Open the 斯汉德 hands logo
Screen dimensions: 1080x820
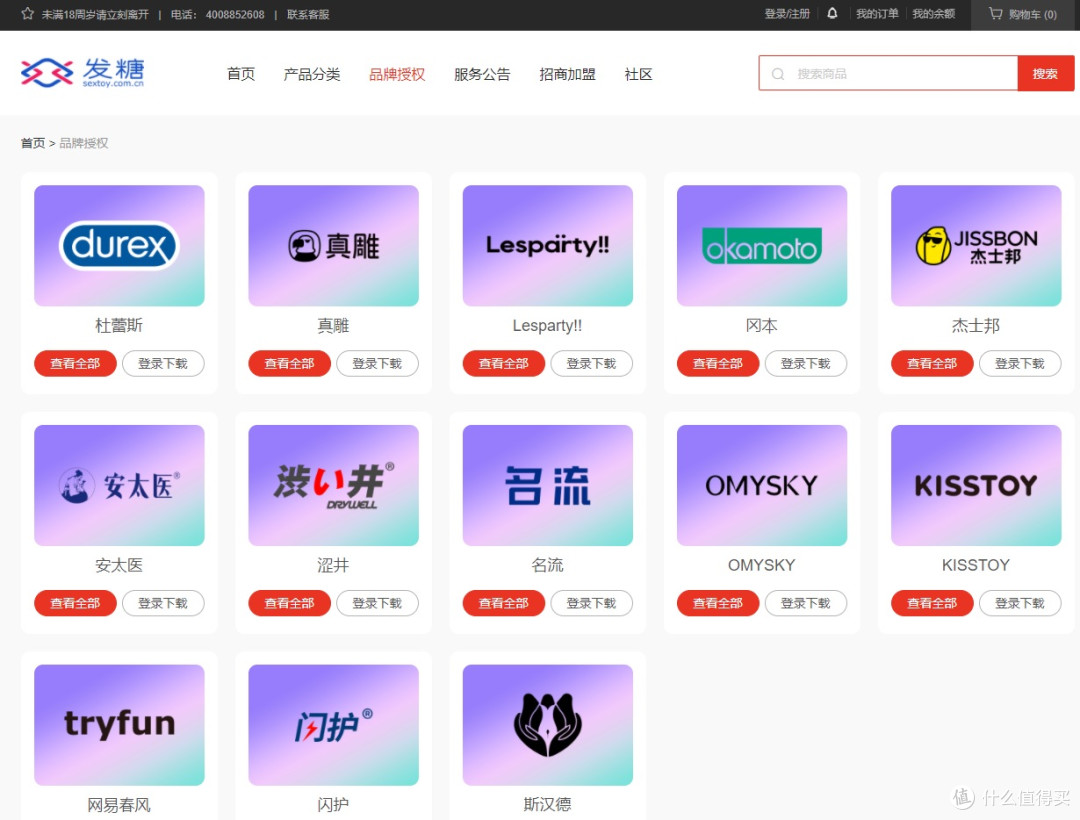click(548, 725)
